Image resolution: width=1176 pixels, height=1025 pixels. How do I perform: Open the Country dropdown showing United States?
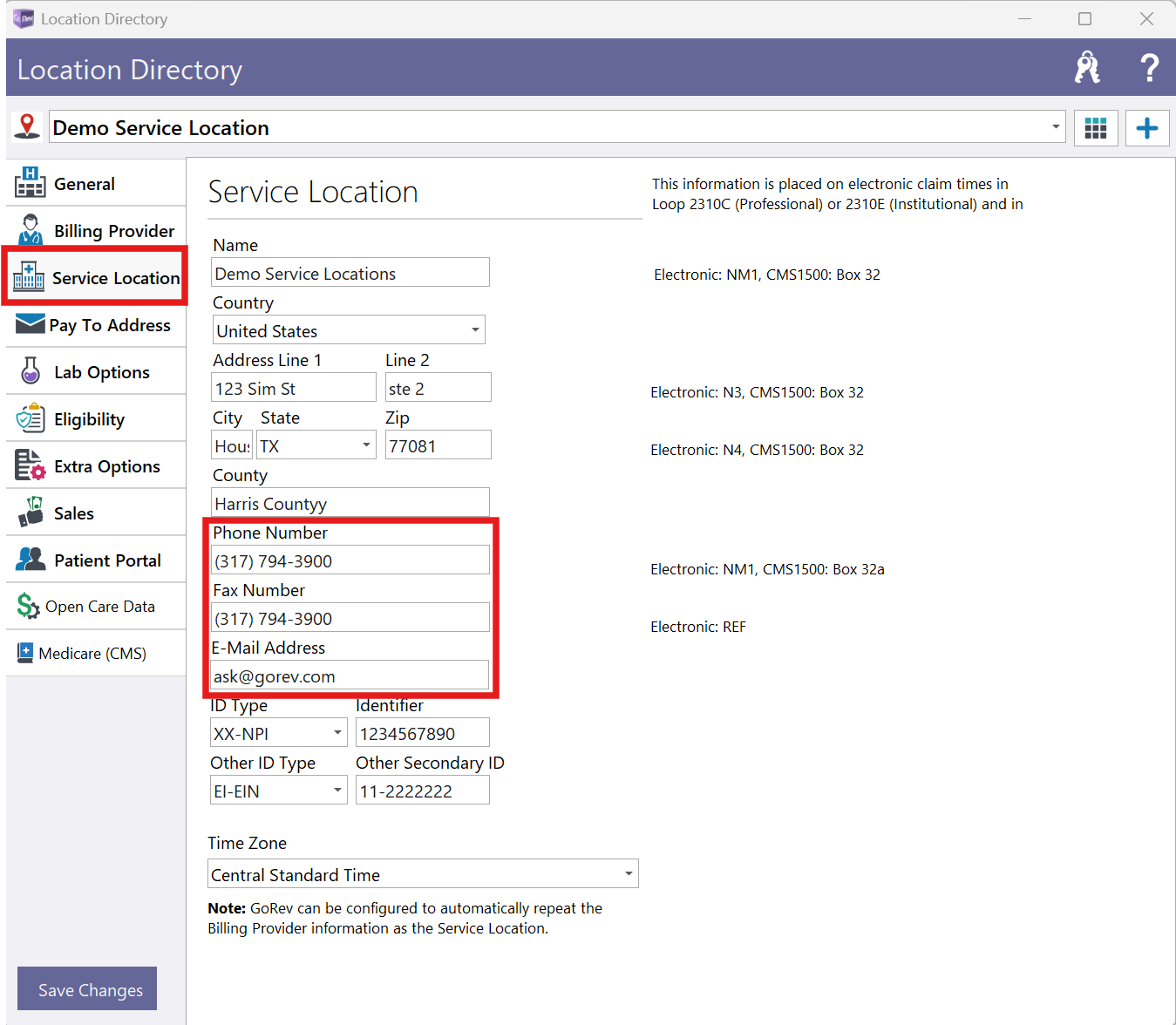click(x=474, y=330)
